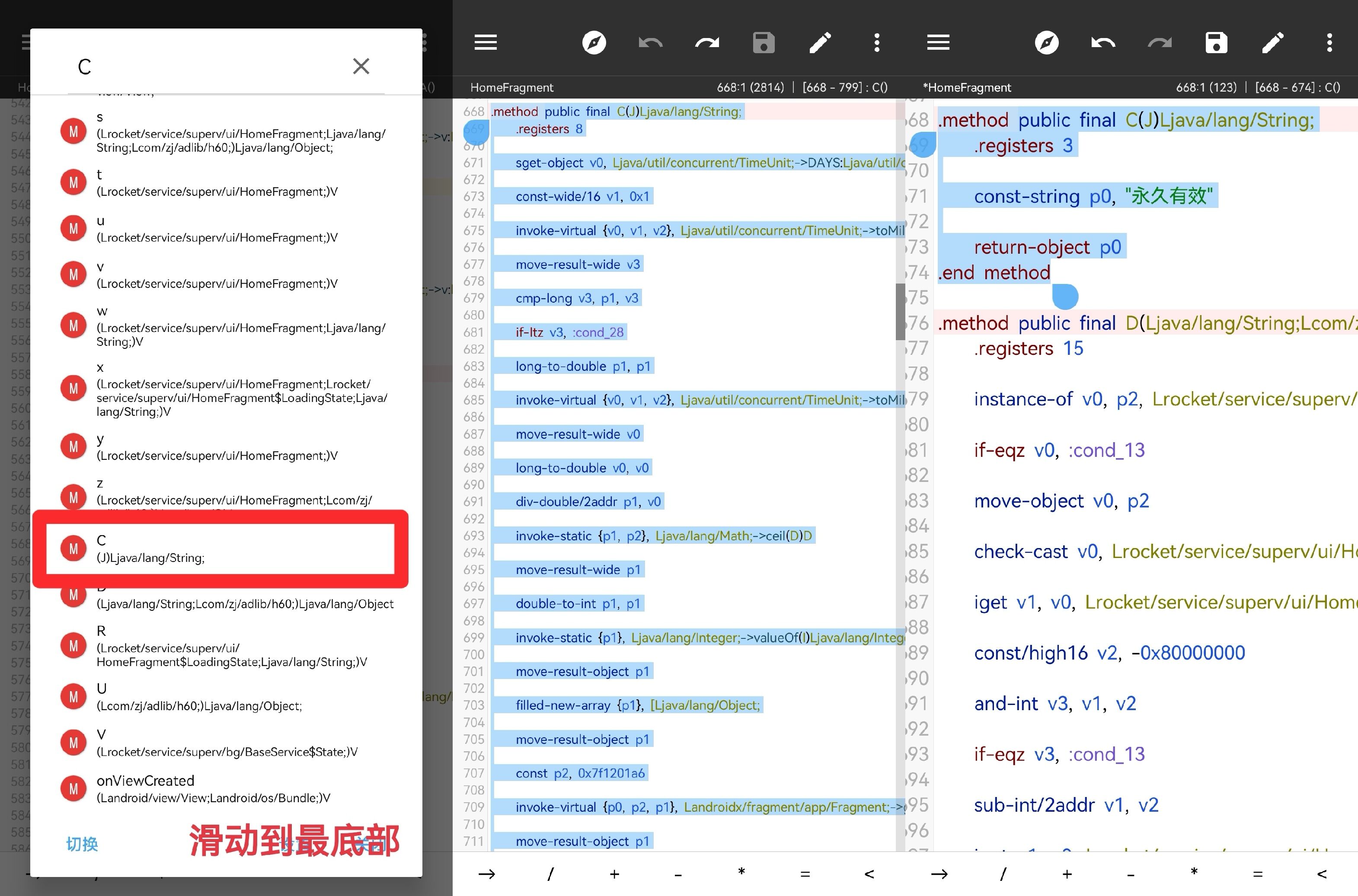Image resolution: width=1358 pixels, height=896 pixels.
Task: Toggle pencil edit mode in middle editor
Action: pyautogui.click(x=820, y=42)
